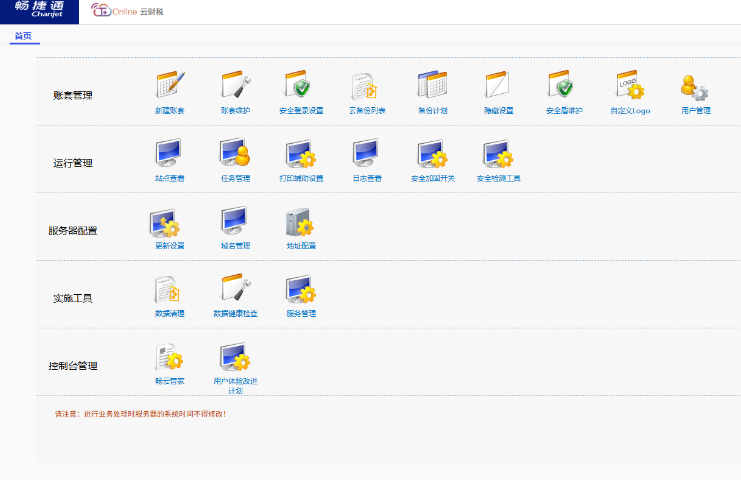Switch to the 首页 tab
This screenshot has height=480, width=741.
(x=23, y=36)
